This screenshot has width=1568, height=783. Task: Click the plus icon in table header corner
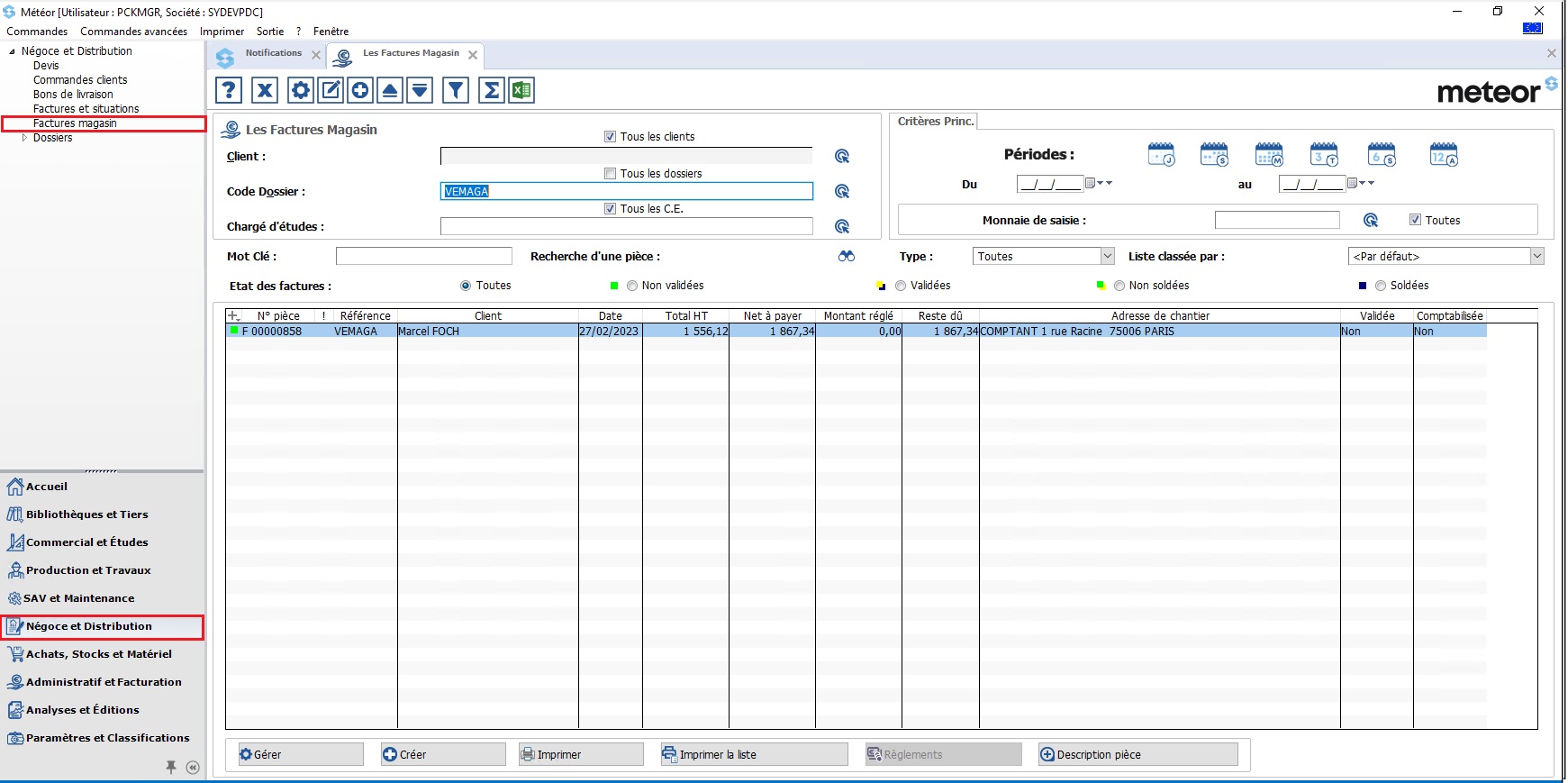pyautogui.click(x=233, y=316)
